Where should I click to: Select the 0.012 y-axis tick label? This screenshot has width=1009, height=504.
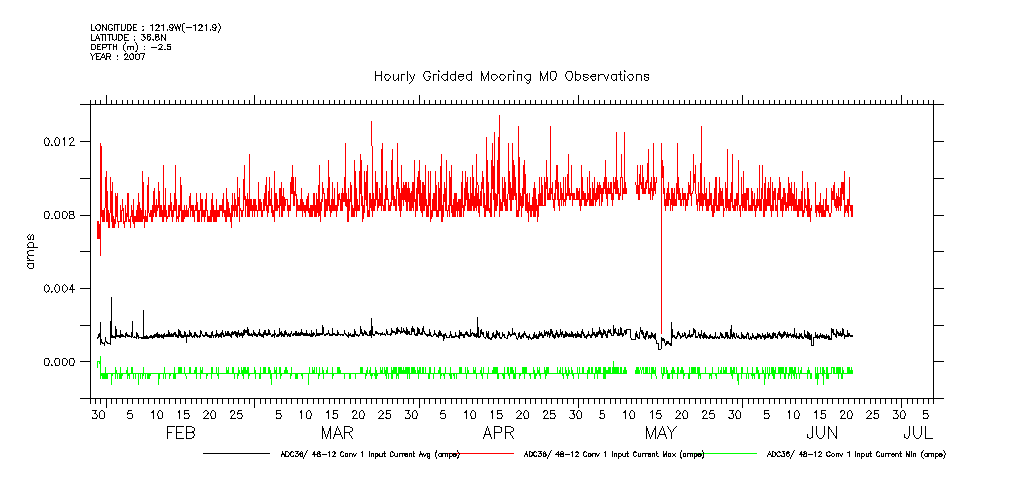pyautogui.click(x=58, y=141)
